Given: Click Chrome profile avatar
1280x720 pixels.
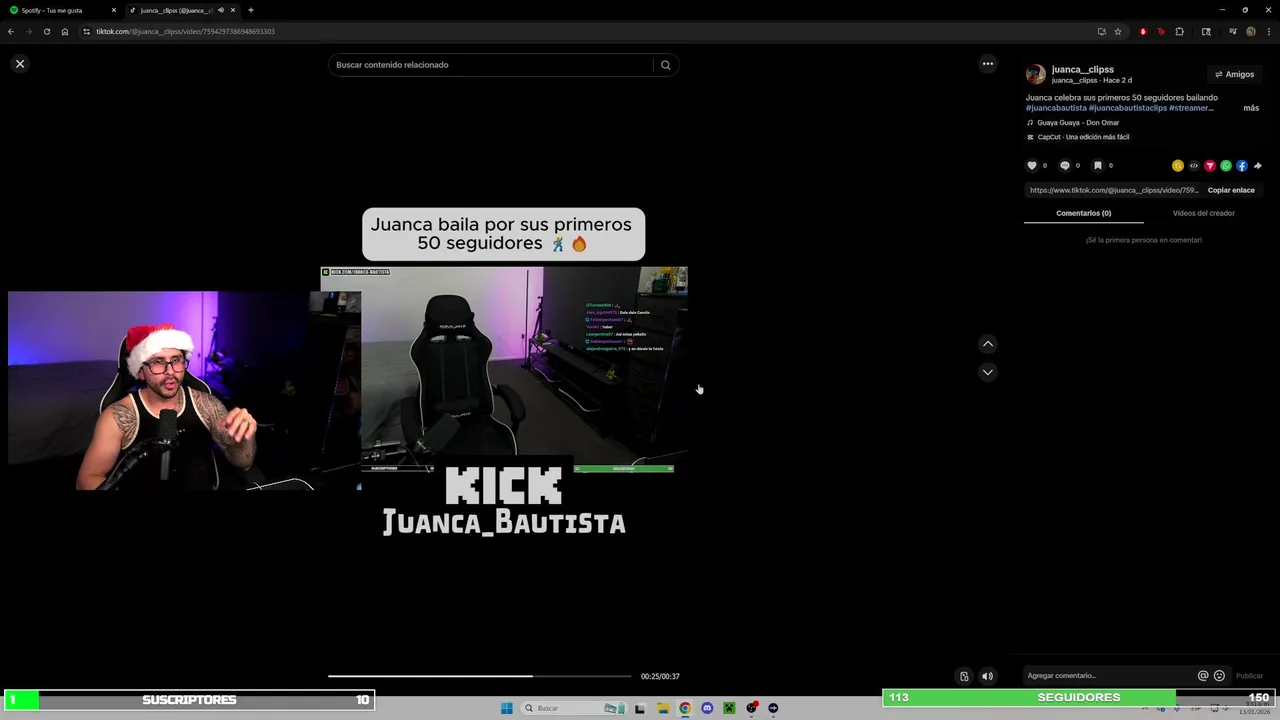Looking at the screenshot, I should click(1250, 31).
